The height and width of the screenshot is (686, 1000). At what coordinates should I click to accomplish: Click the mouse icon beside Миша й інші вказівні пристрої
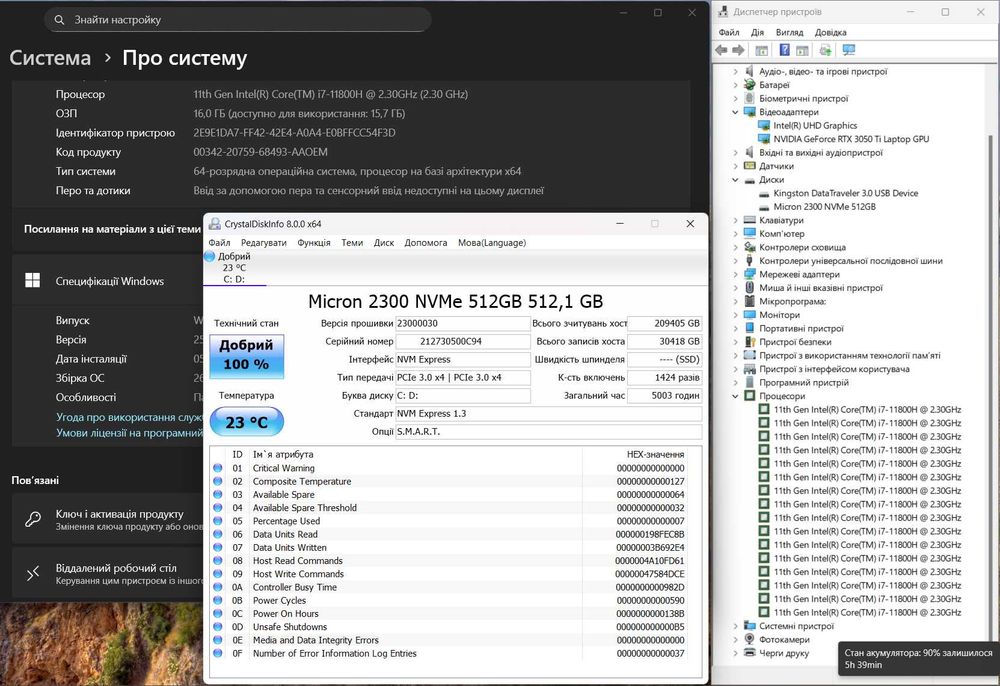750,288
